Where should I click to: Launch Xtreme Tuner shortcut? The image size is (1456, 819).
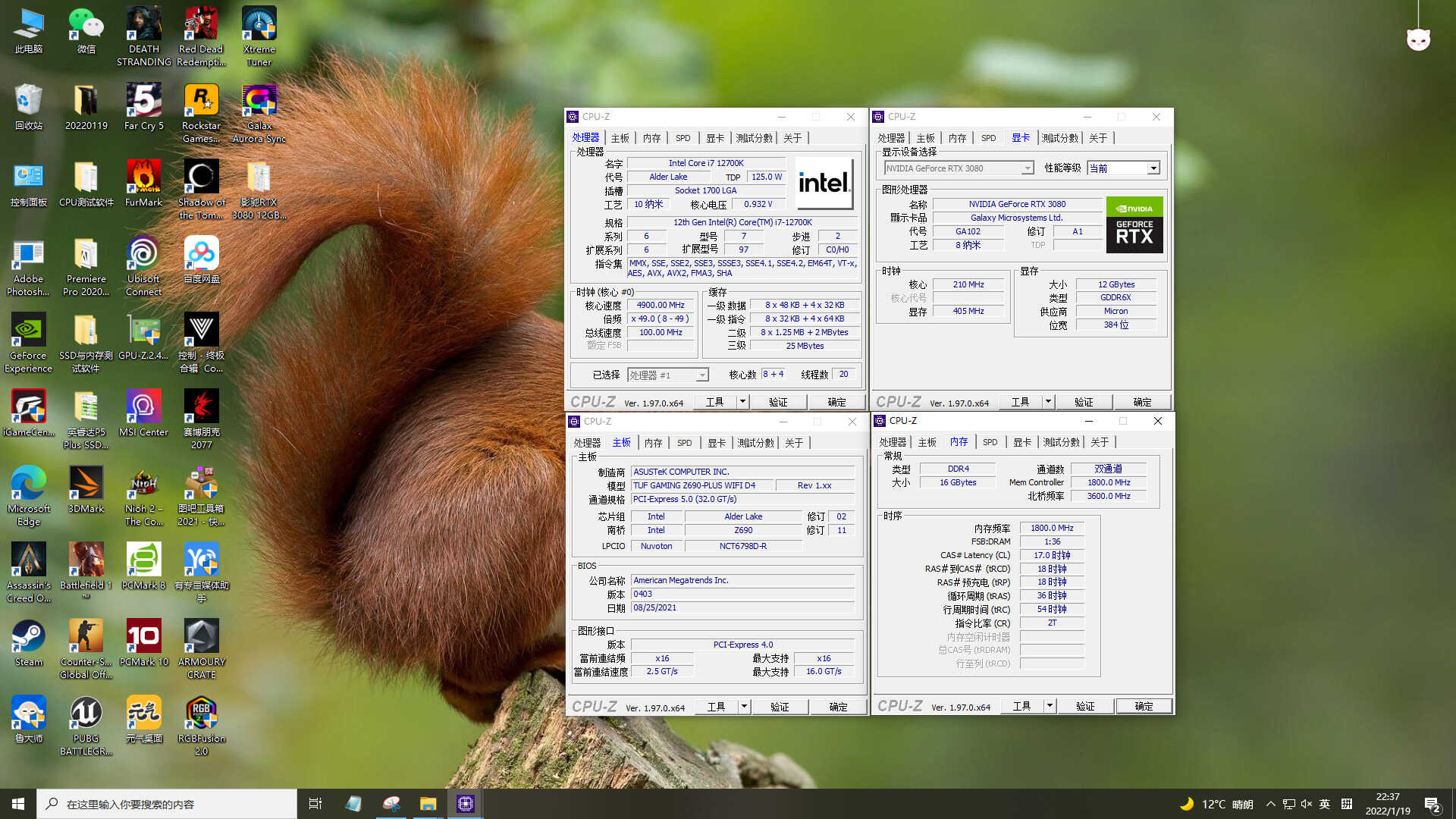[259, 36]
